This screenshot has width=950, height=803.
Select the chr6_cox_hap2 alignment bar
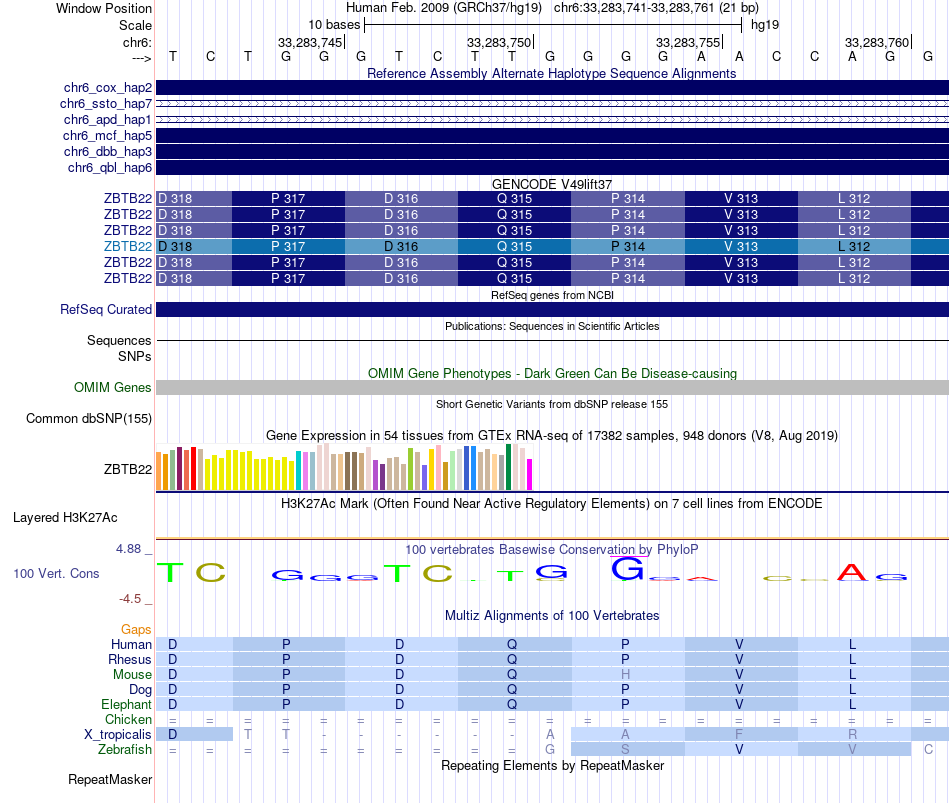pos(552,88)
